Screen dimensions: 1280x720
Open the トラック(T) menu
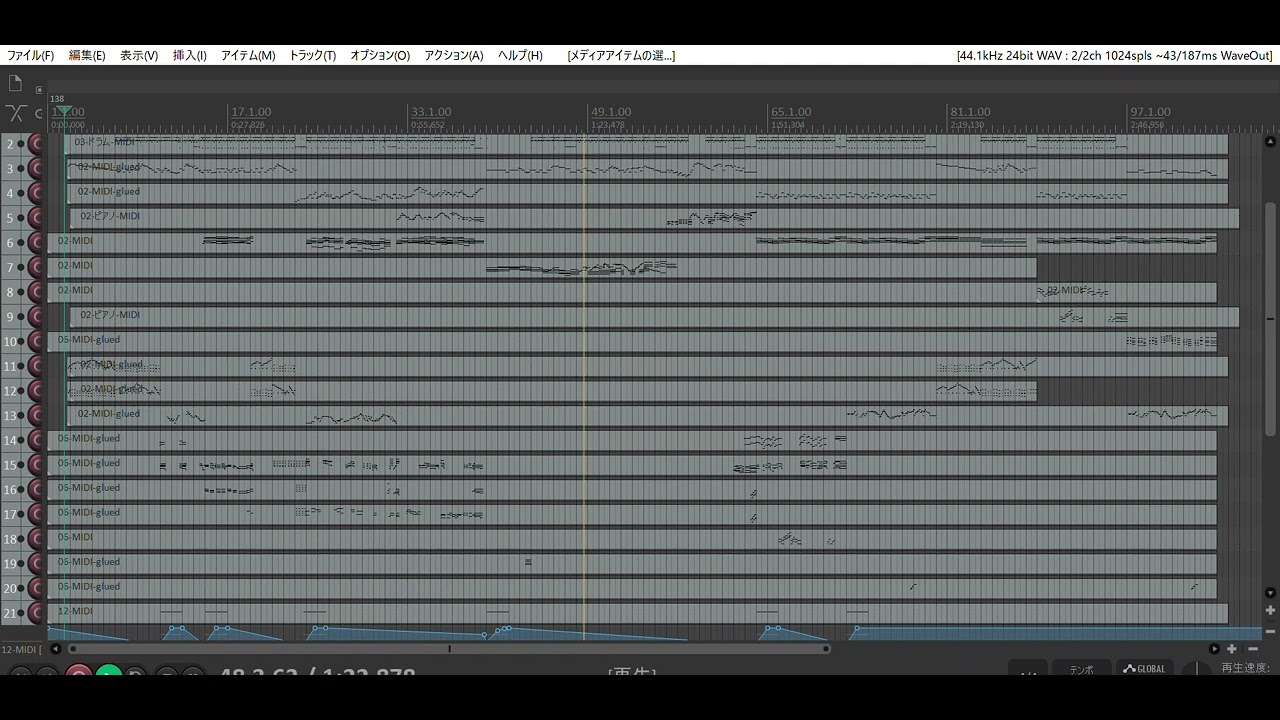(313, 56)
